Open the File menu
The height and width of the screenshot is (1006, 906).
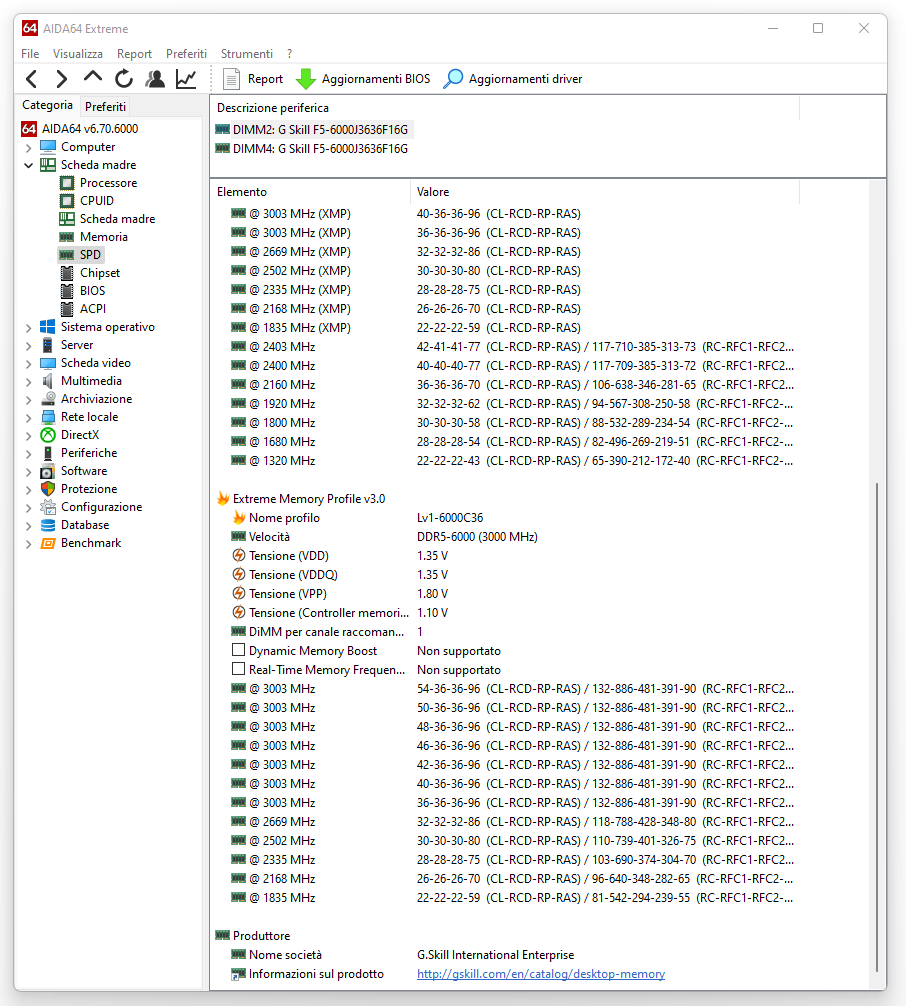click(30, 54)
